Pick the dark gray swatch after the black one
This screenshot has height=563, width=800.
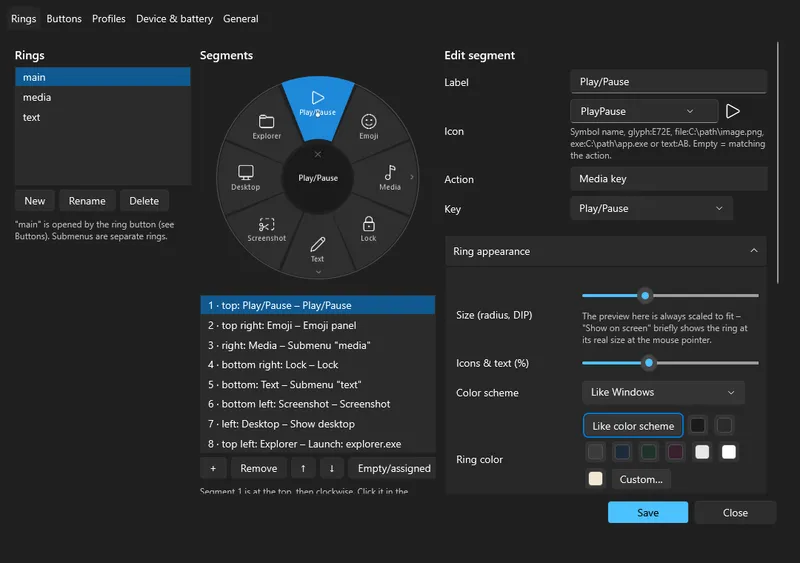pos(724,425)
